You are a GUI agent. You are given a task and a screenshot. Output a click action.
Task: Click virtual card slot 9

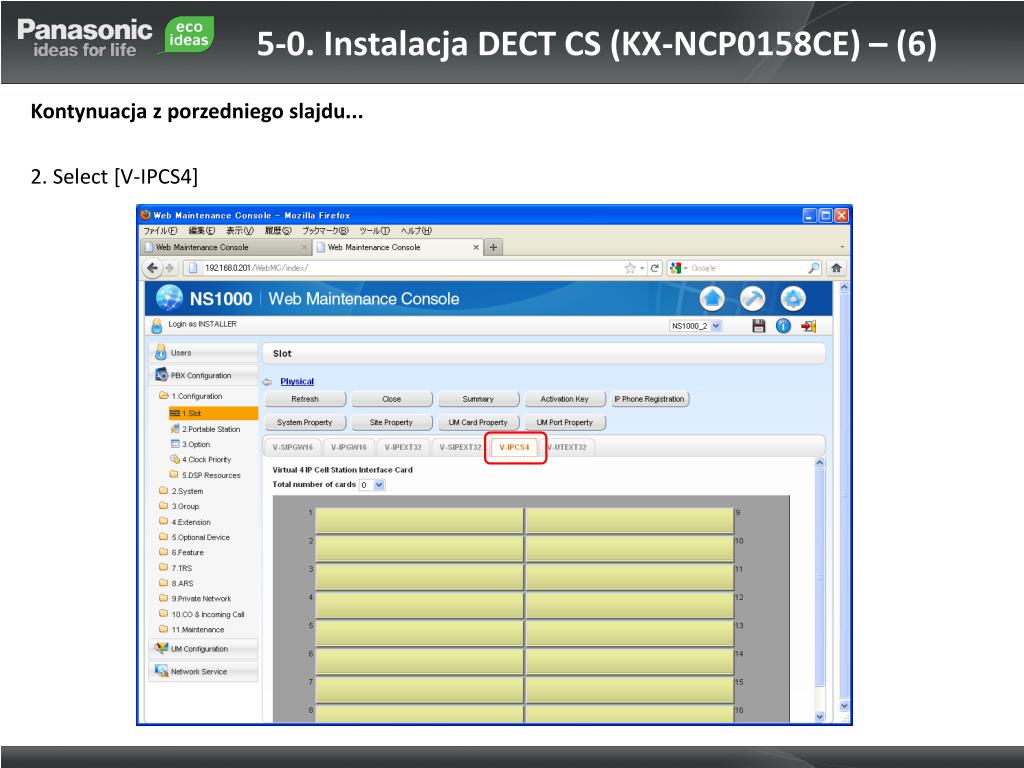coord(630,520)
